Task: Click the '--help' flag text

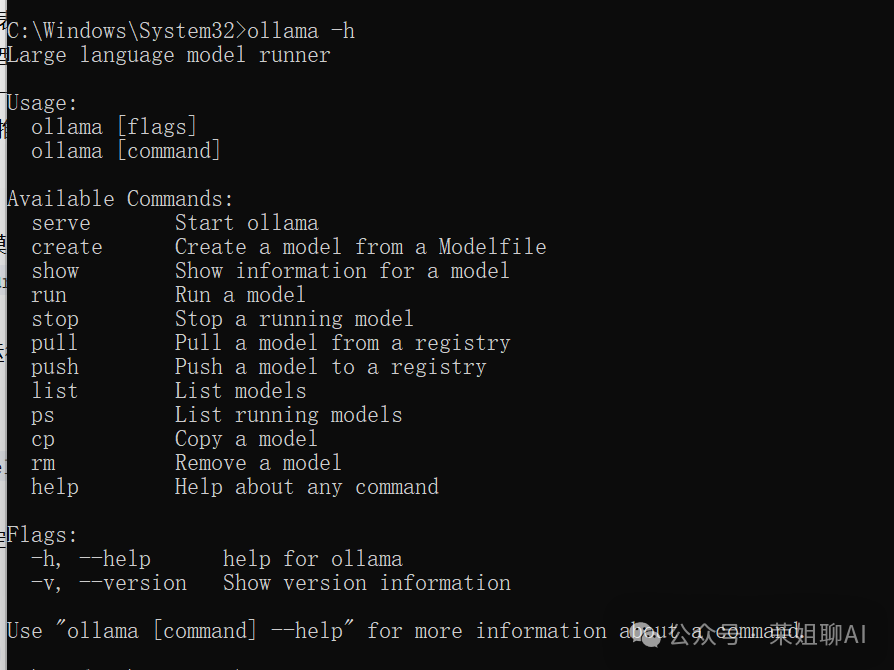Action: click(x=115, y=559)
